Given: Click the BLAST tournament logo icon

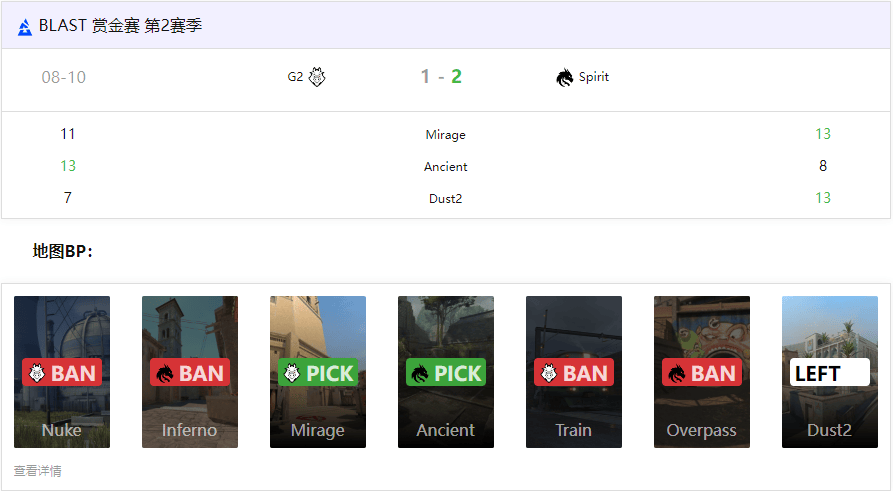Looking at the screenshot, I should coord(24,27).
